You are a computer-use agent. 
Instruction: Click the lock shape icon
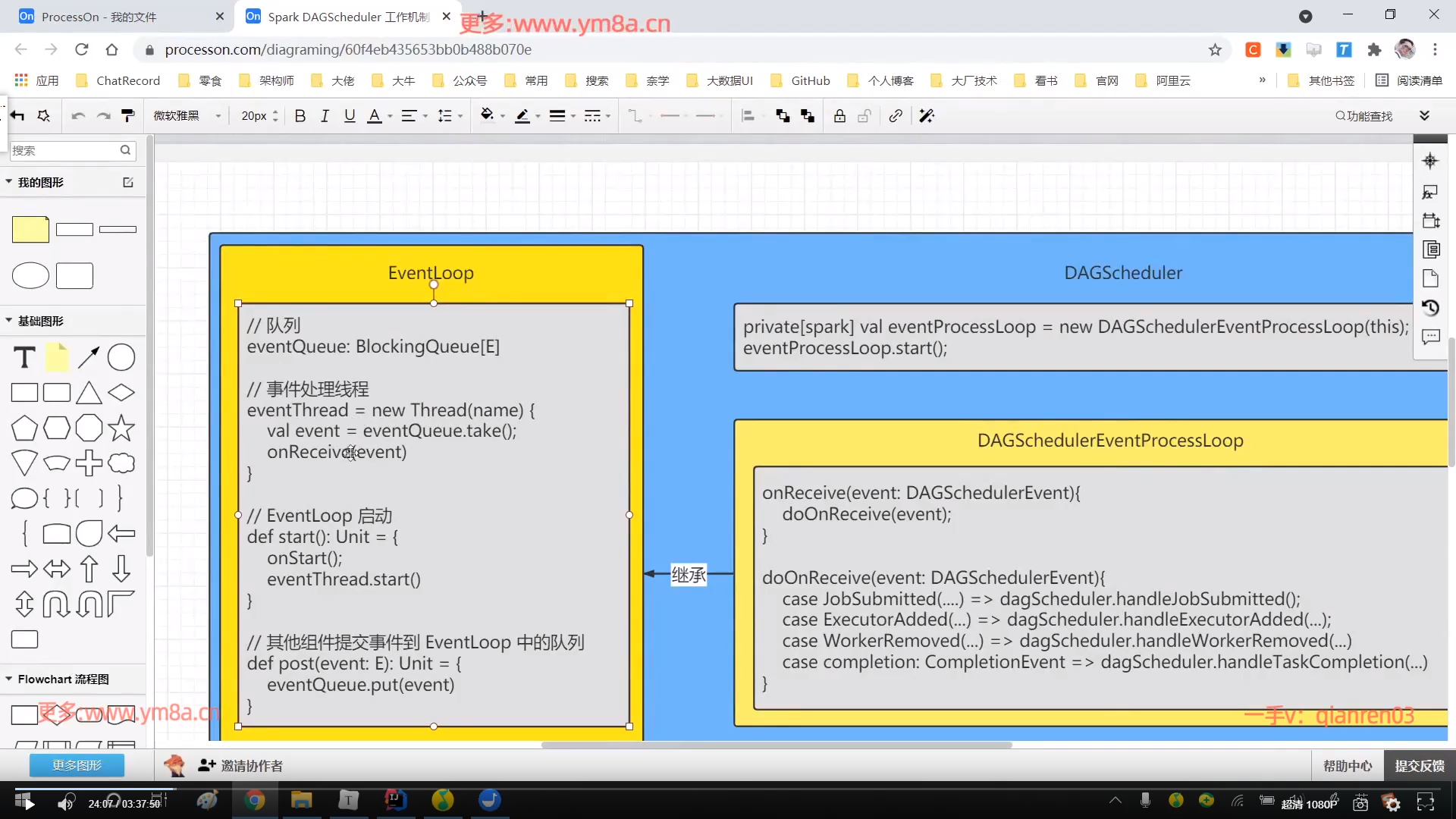click(x=839, y=116)
